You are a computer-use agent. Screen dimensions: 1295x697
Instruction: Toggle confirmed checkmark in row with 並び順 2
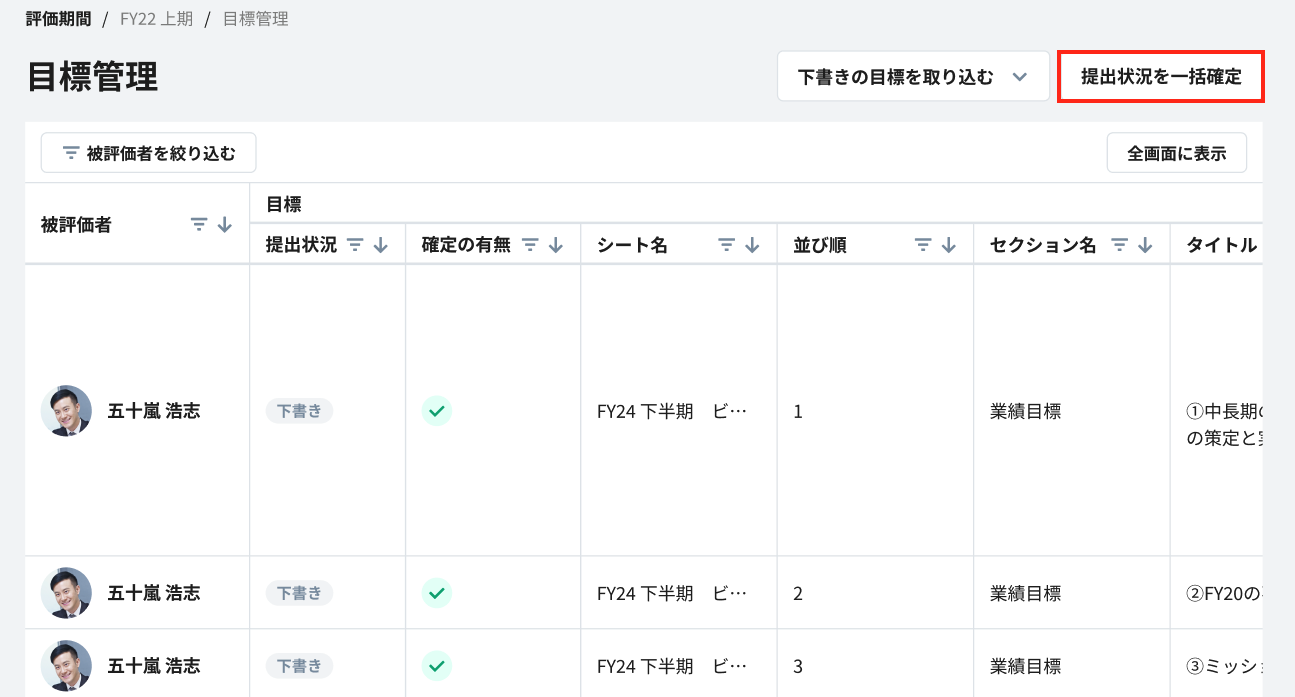tap(436, 593)
